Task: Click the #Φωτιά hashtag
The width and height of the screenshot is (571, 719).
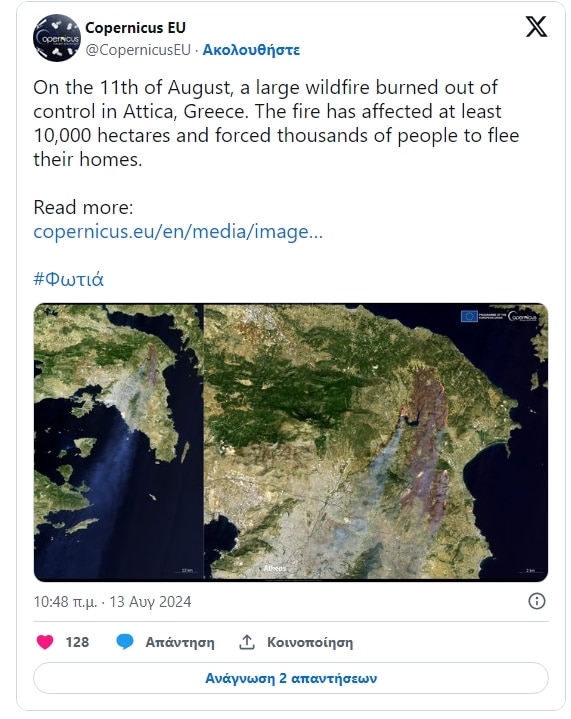Action: click(x=69, y=279)
